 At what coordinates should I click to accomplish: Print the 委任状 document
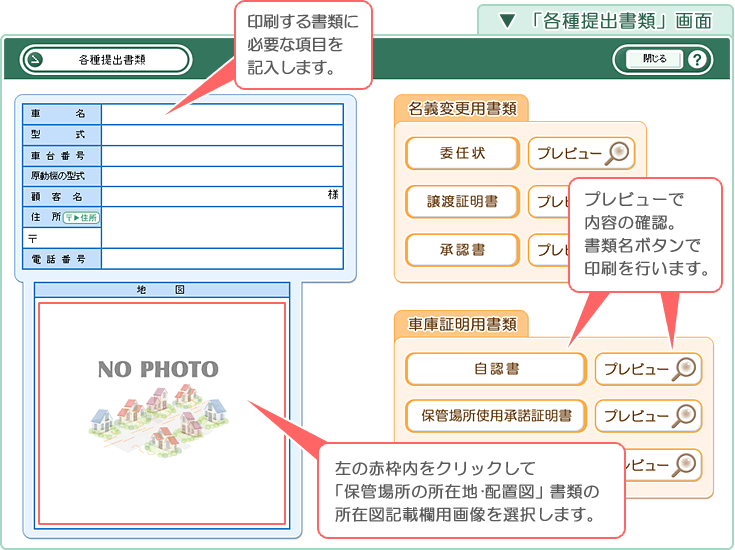pos(462,153)
